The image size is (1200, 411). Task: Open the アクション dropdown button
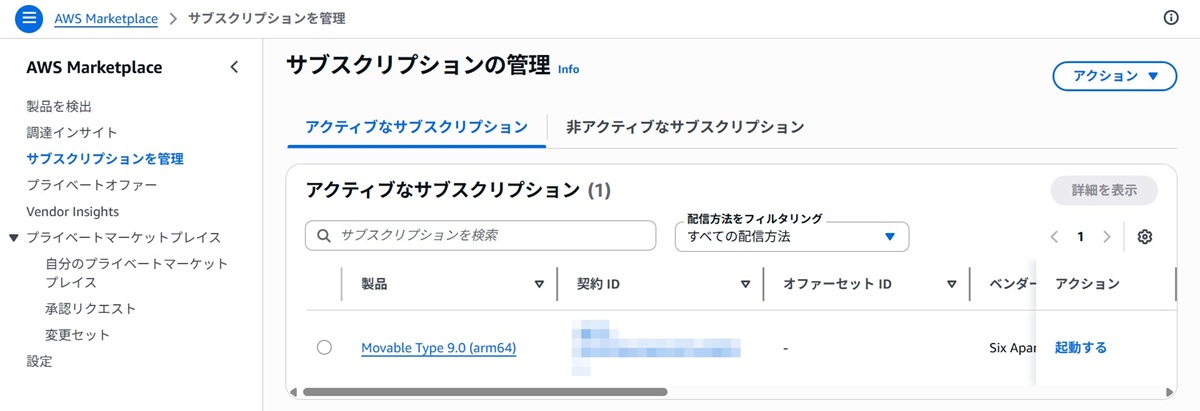(x=1114, y=76)
